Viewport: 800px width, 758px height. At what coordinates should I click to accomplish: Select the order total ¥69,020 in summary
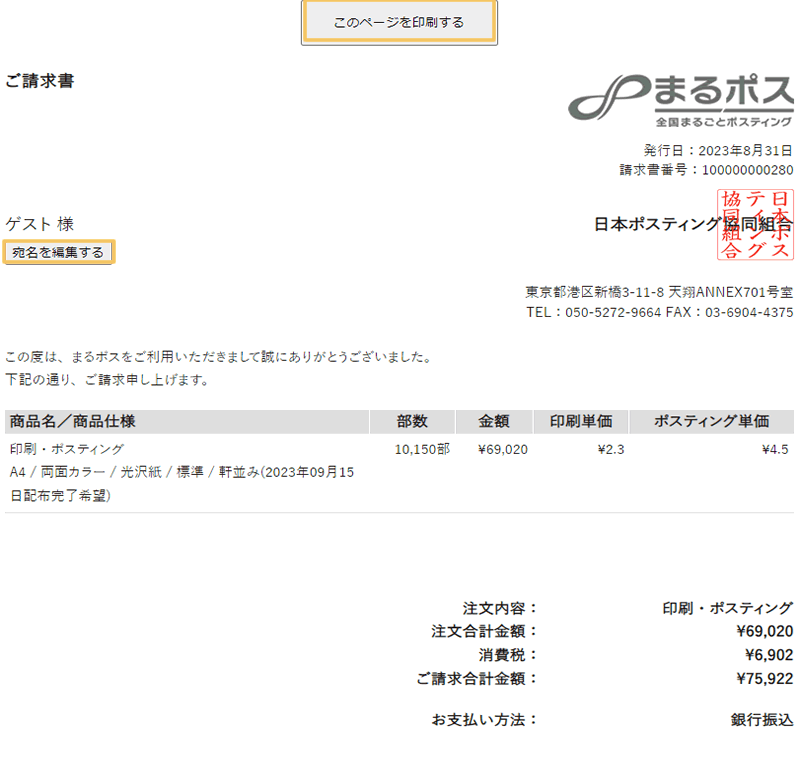point(765,631)
